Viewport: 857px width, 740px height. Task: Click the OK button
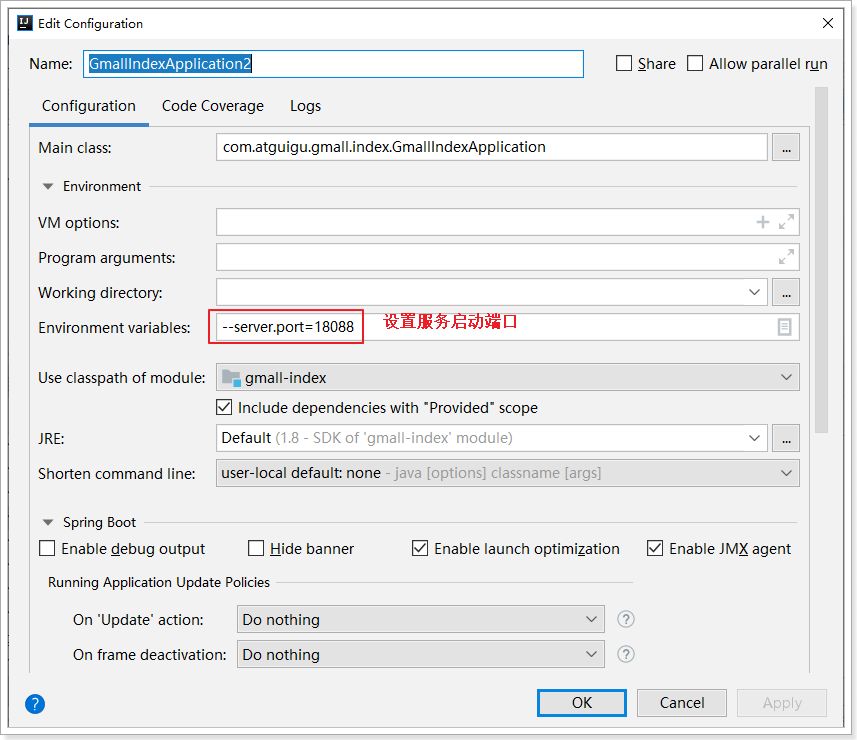click(x=582, y=703)
